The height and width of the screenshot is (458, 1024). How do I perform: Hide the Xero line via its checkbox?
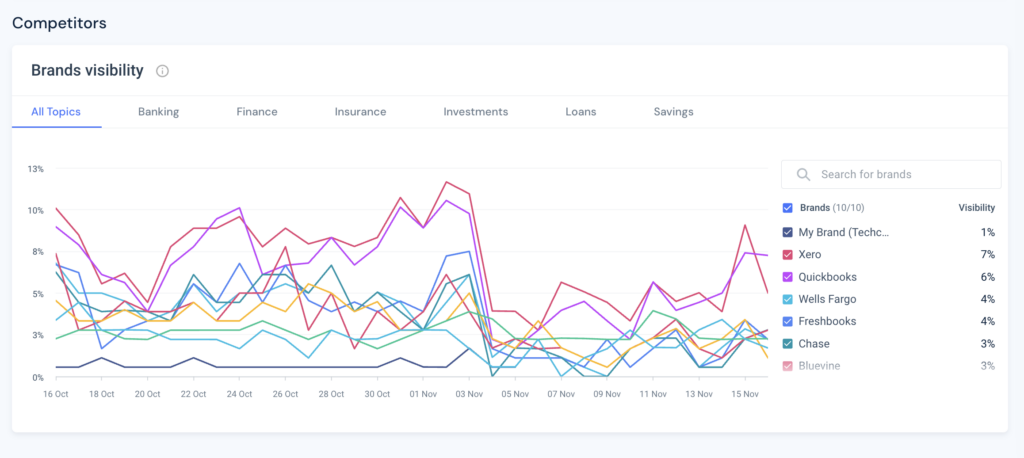tap(788, 255)
